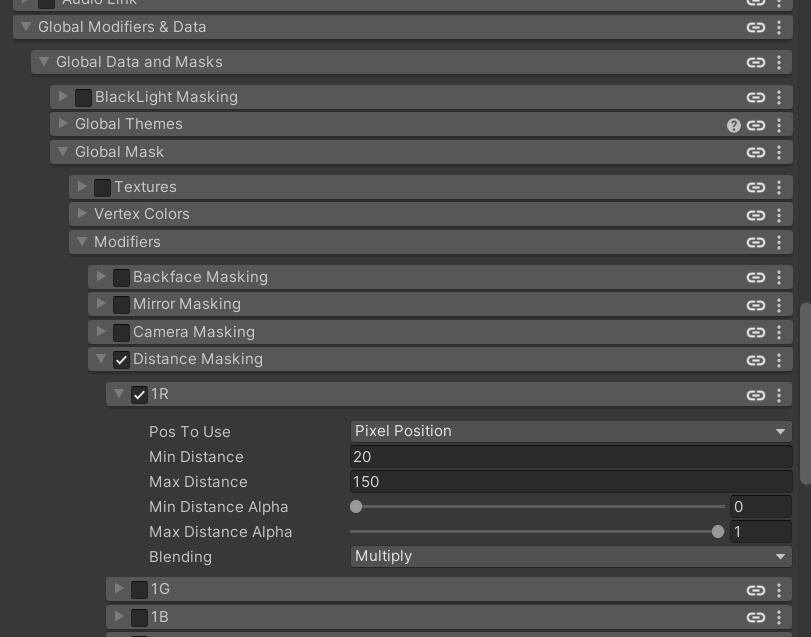Click the link icon on the 1R row
Image resolution: width=811 pixels, height=637 pixels.
pos(756,395)
